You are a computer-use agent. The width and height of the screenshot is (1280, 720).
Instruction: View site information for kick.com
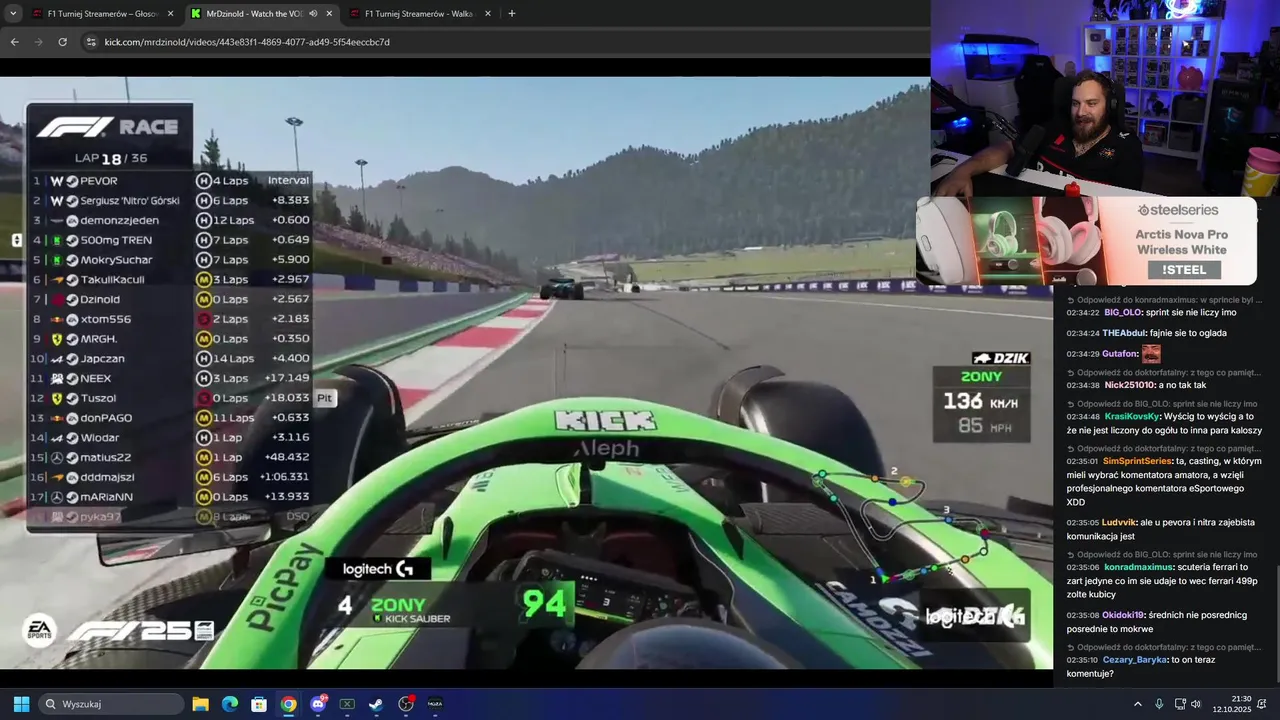[90, 42]
